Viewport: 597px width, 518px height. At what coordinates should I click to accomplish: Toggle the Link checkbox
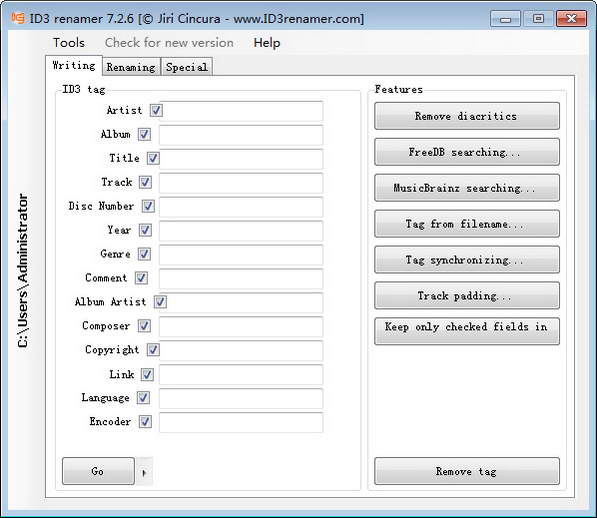coord(147,375)
